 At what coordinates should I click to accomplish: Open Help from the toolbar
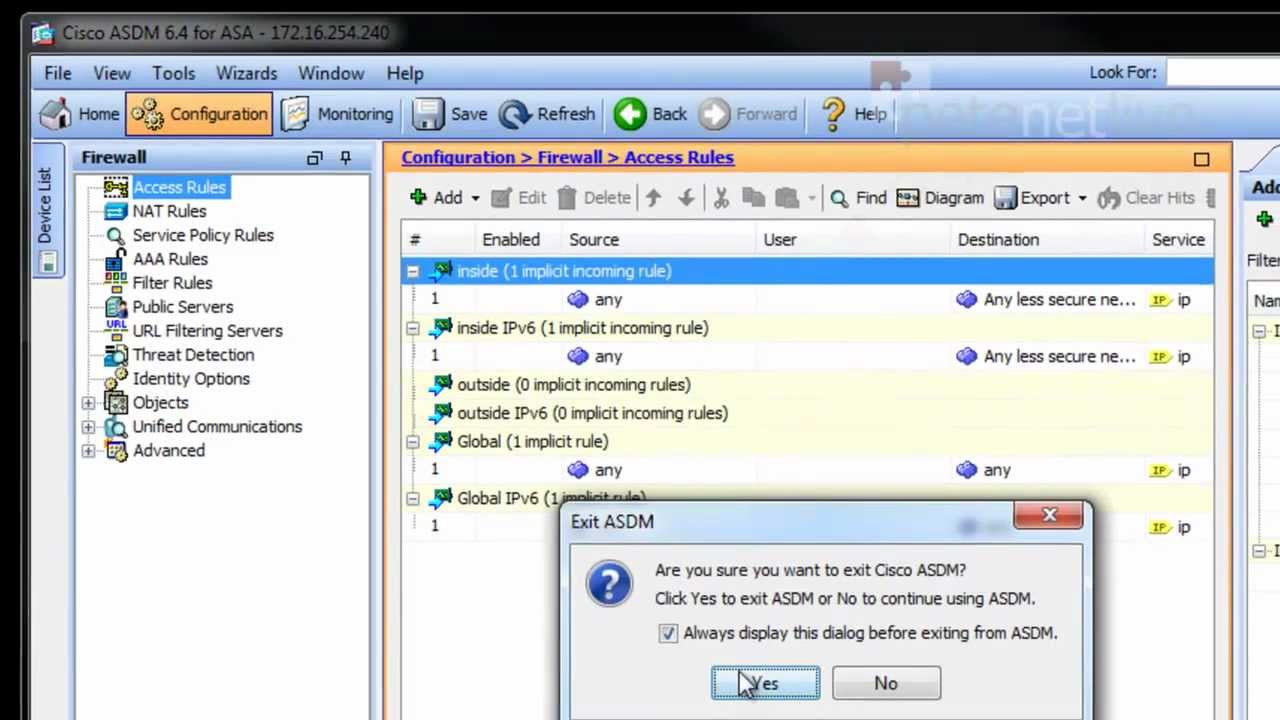pyautogui.click(x=853, y=114)
